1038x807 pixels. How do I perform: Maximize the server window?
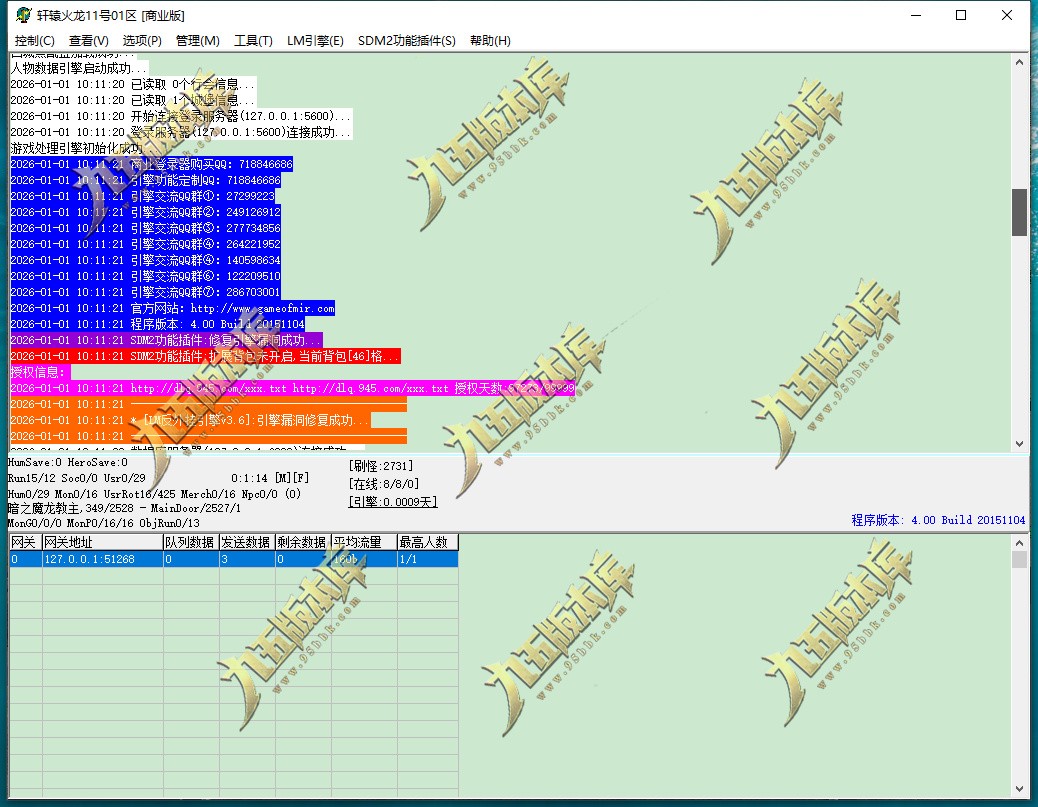pos(961,15)
